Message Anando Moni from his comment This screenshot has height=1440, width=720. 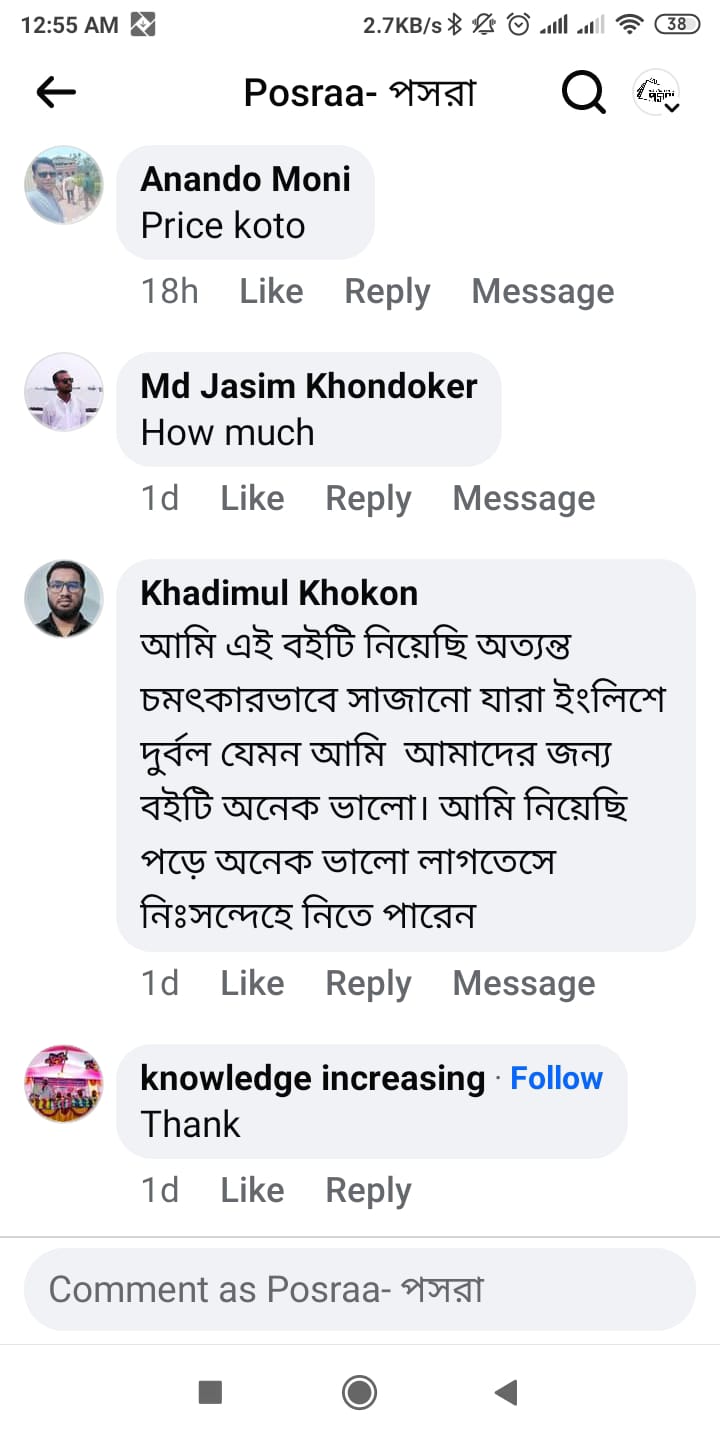(x=543, y=291)
